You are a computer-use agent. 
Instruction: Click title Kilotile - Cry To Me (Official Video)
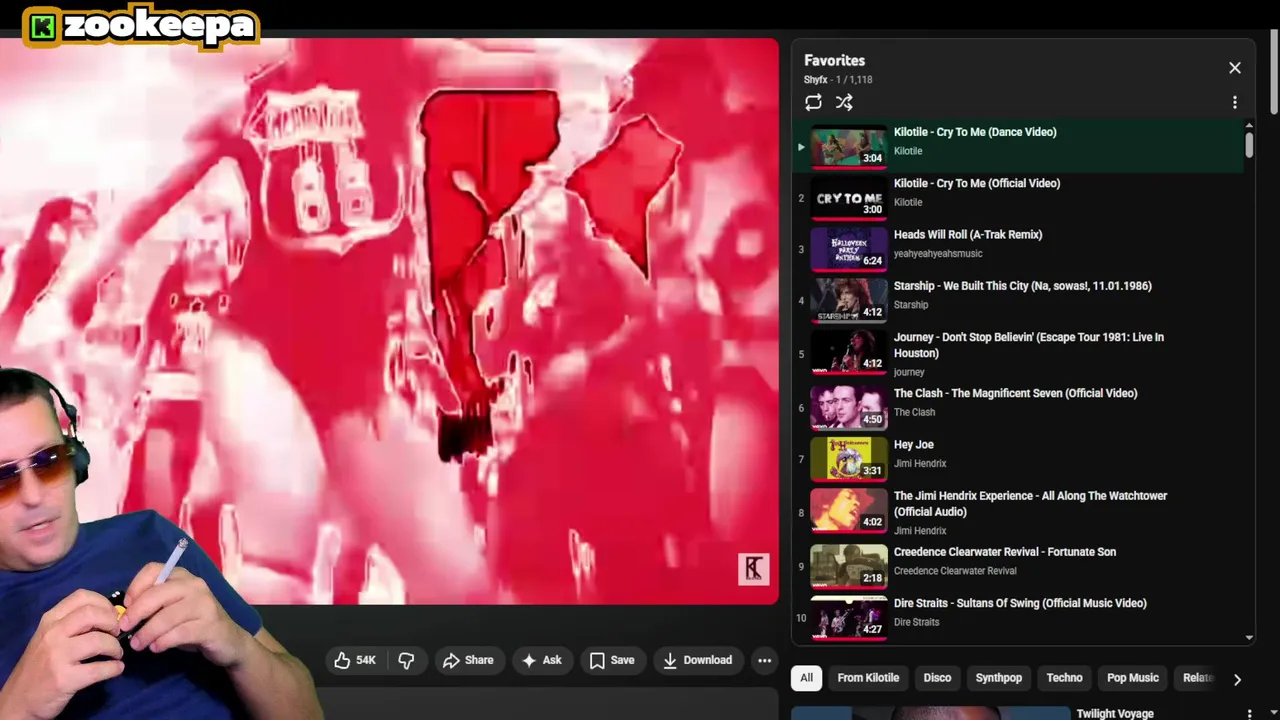coord(976,183)
